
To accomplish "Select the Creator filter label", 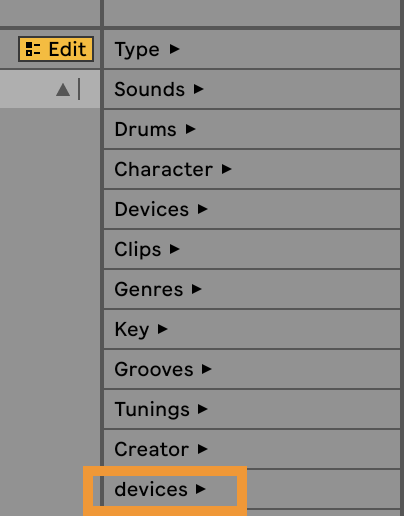I will tap(152, 449).
